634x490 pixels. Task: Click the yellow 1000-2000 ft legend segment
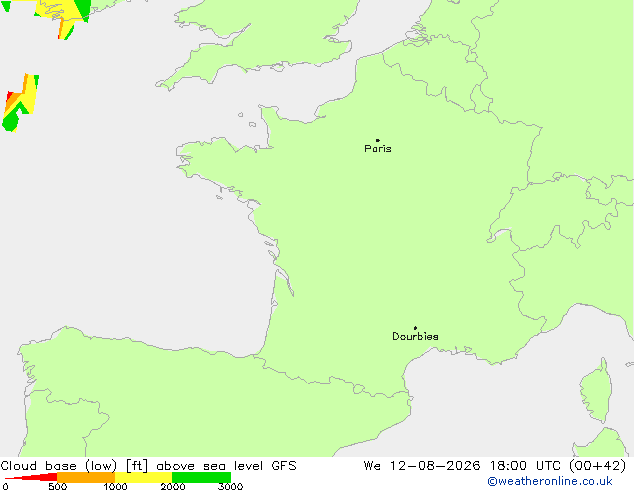click(x=144, y=477)
